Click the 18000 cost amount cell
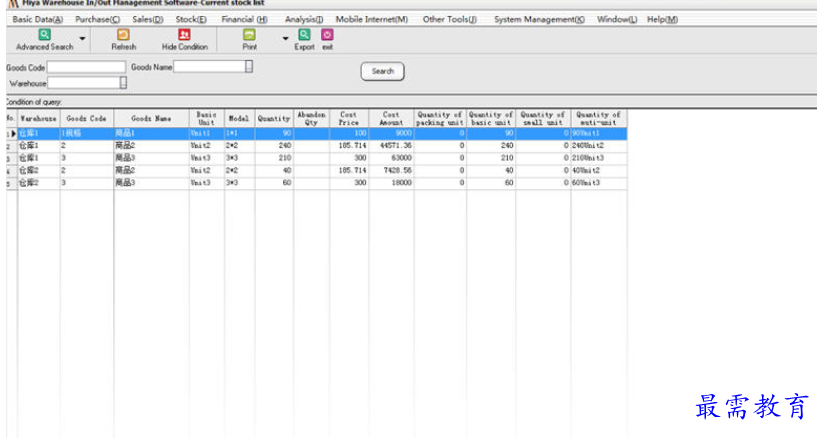Image resolution: width=817 pixels, height=438 pixels. pos(391,183)
